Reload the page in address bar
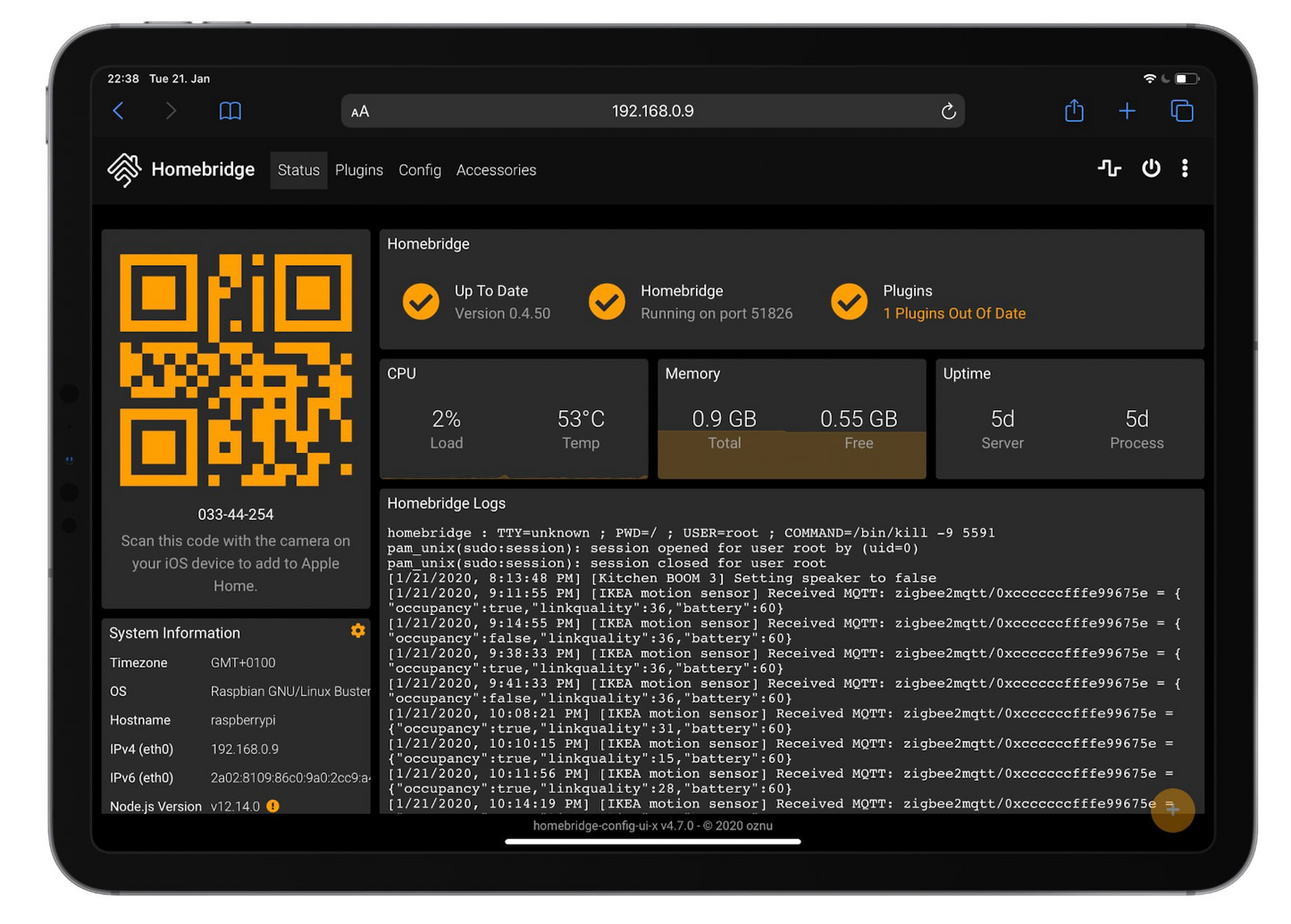 click(x=948, y=111)
